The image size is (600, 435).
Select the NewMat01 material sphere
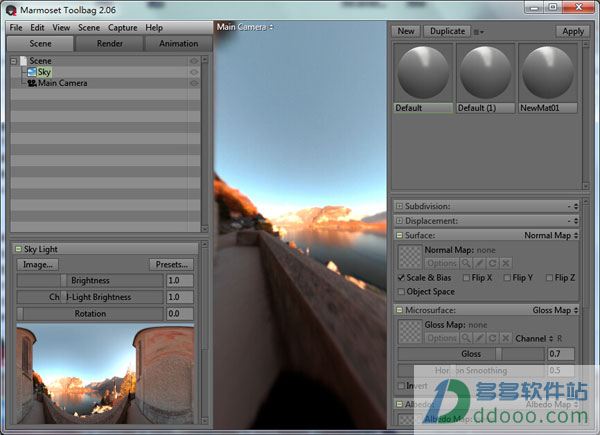point(548,72)
